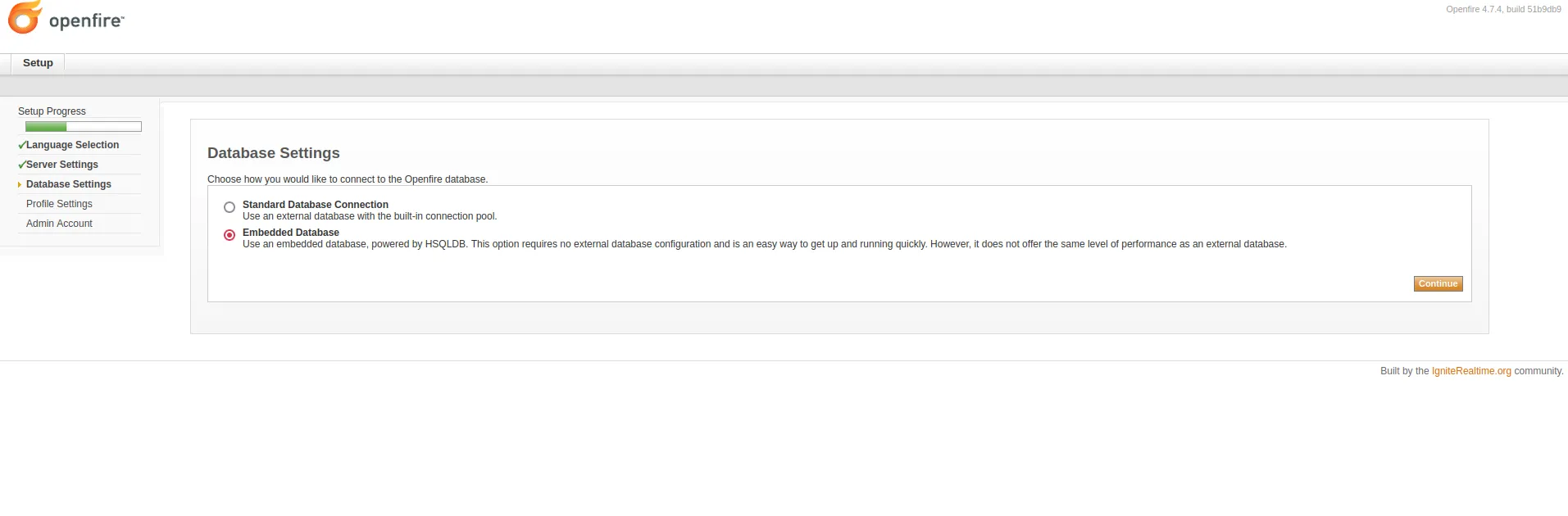Follow the IgniteRealtime.org link
Screen dimensions: 1568x516
(1470, 371)
